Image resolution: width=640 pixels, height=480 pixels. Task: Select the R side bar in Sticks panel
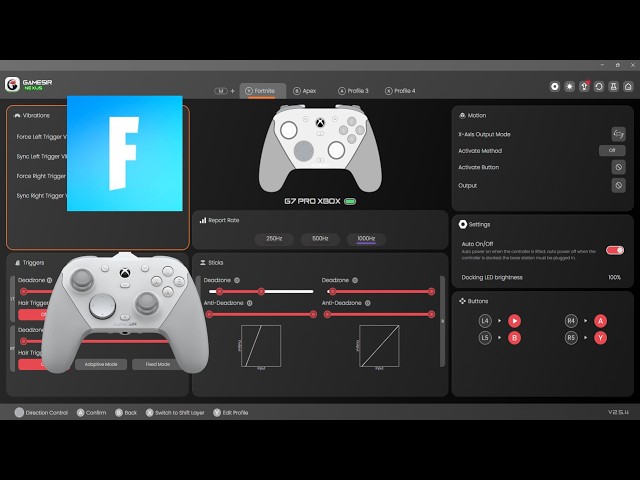(443, 322)
